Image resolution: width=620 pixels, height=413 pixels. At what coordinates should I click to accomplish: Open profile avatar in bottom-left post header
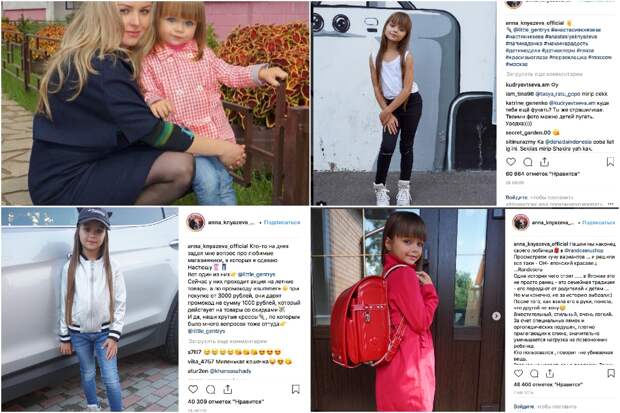195,222
